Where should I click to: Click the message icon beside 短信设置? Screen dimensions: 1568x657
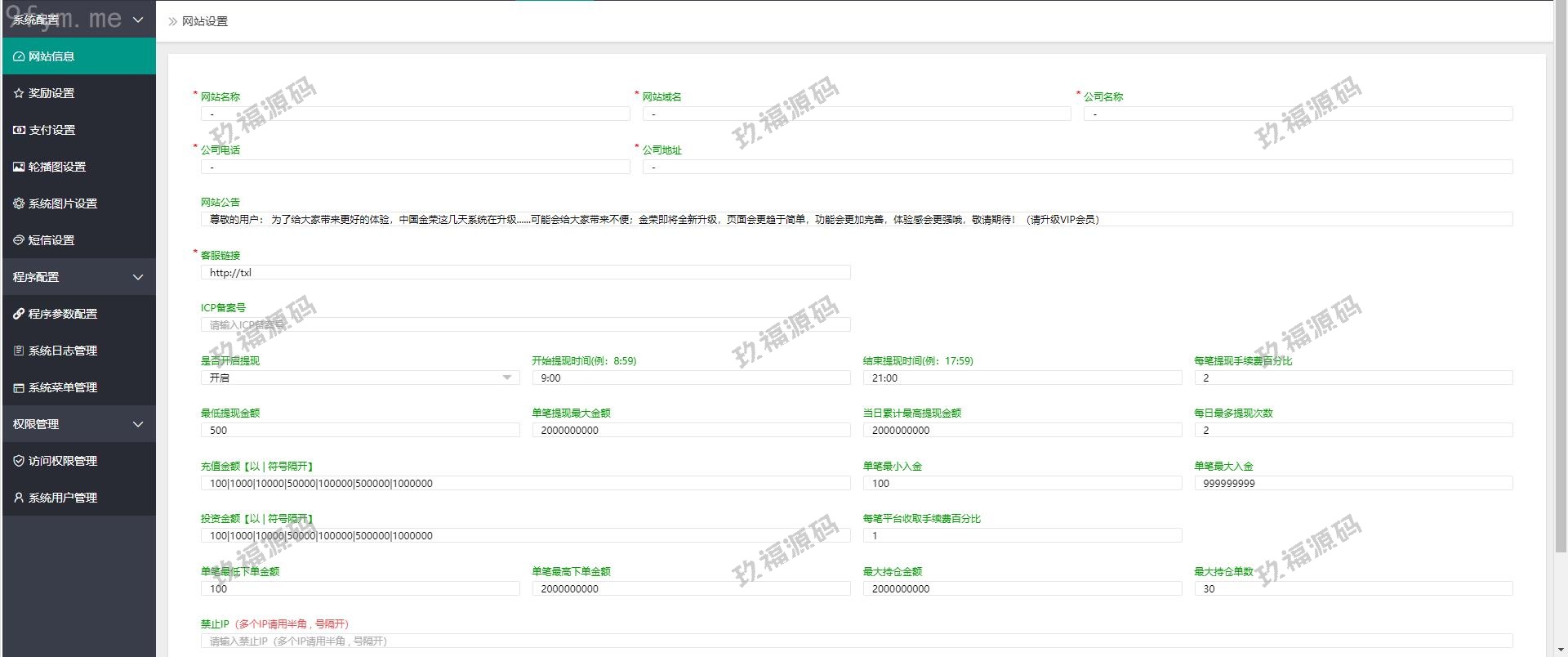[19, 240]
